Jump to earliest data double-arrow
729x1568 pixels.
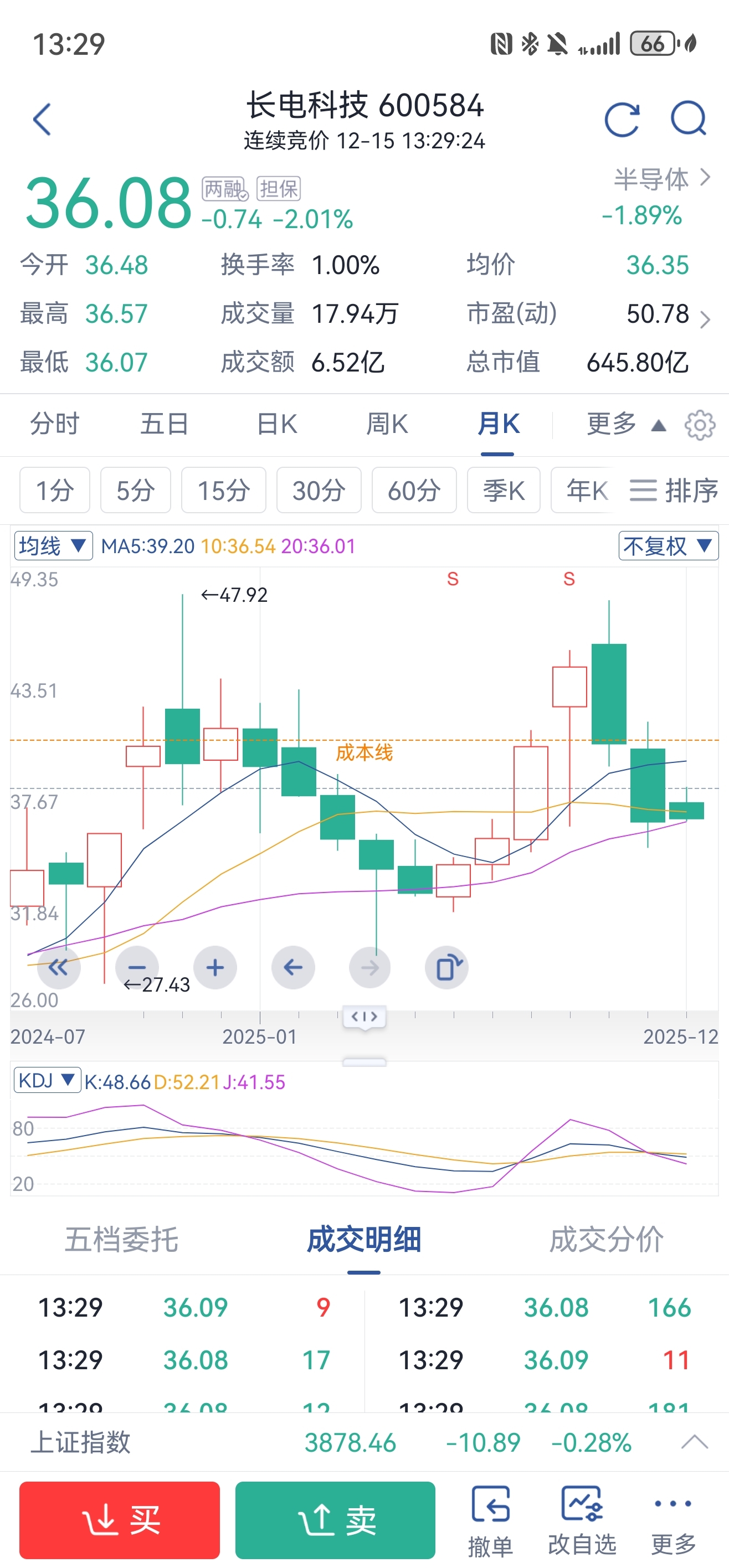pos(59,967)
